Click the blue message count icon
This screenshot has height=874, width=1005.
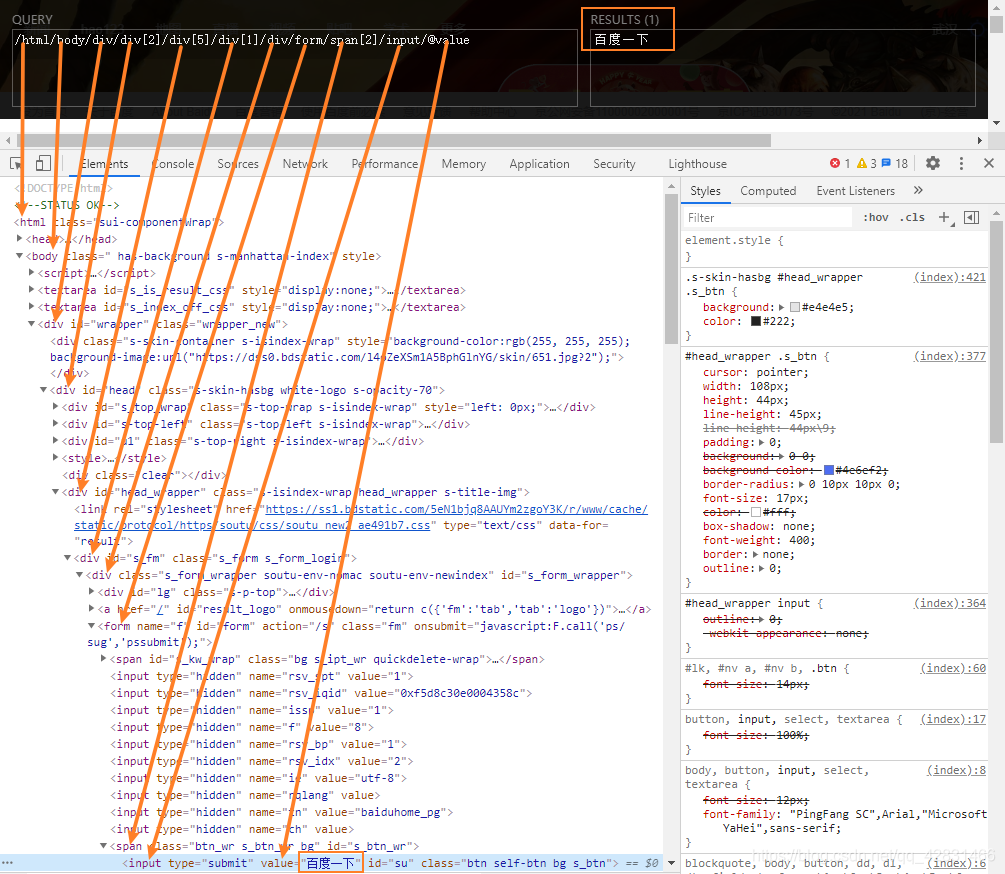886,163
